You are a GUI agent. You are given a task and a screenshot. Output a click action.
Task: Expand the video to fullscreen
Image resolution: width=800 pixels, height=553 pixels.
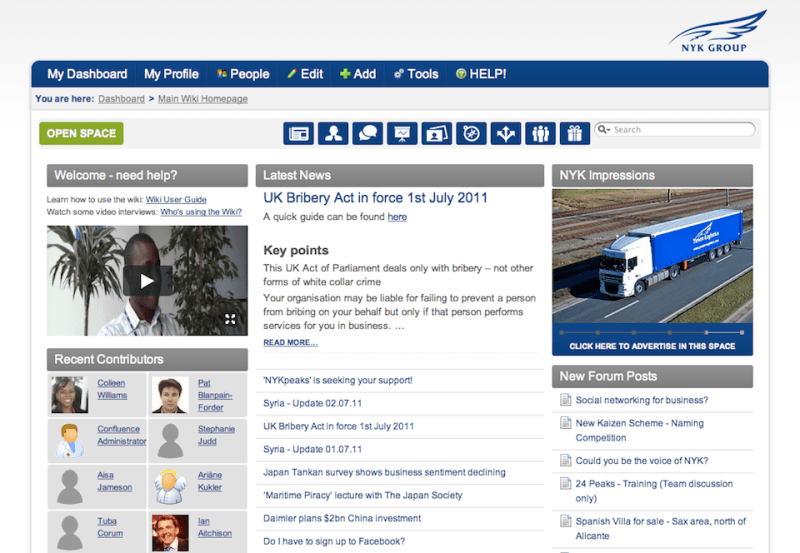coord(230,319)
